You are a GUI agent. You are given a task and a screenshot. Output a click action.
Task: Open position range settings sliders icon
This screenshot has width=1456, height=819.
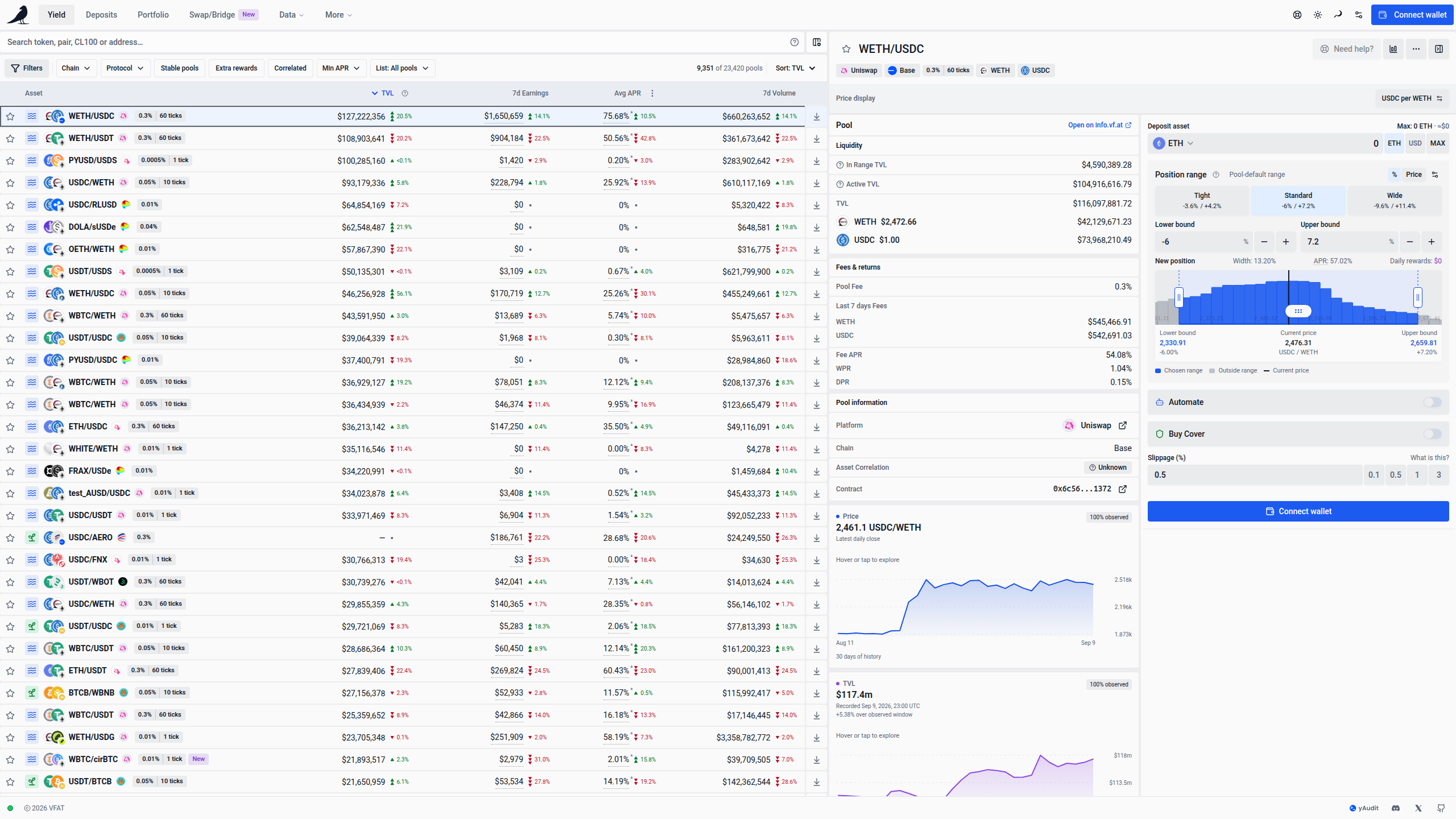1436,175
